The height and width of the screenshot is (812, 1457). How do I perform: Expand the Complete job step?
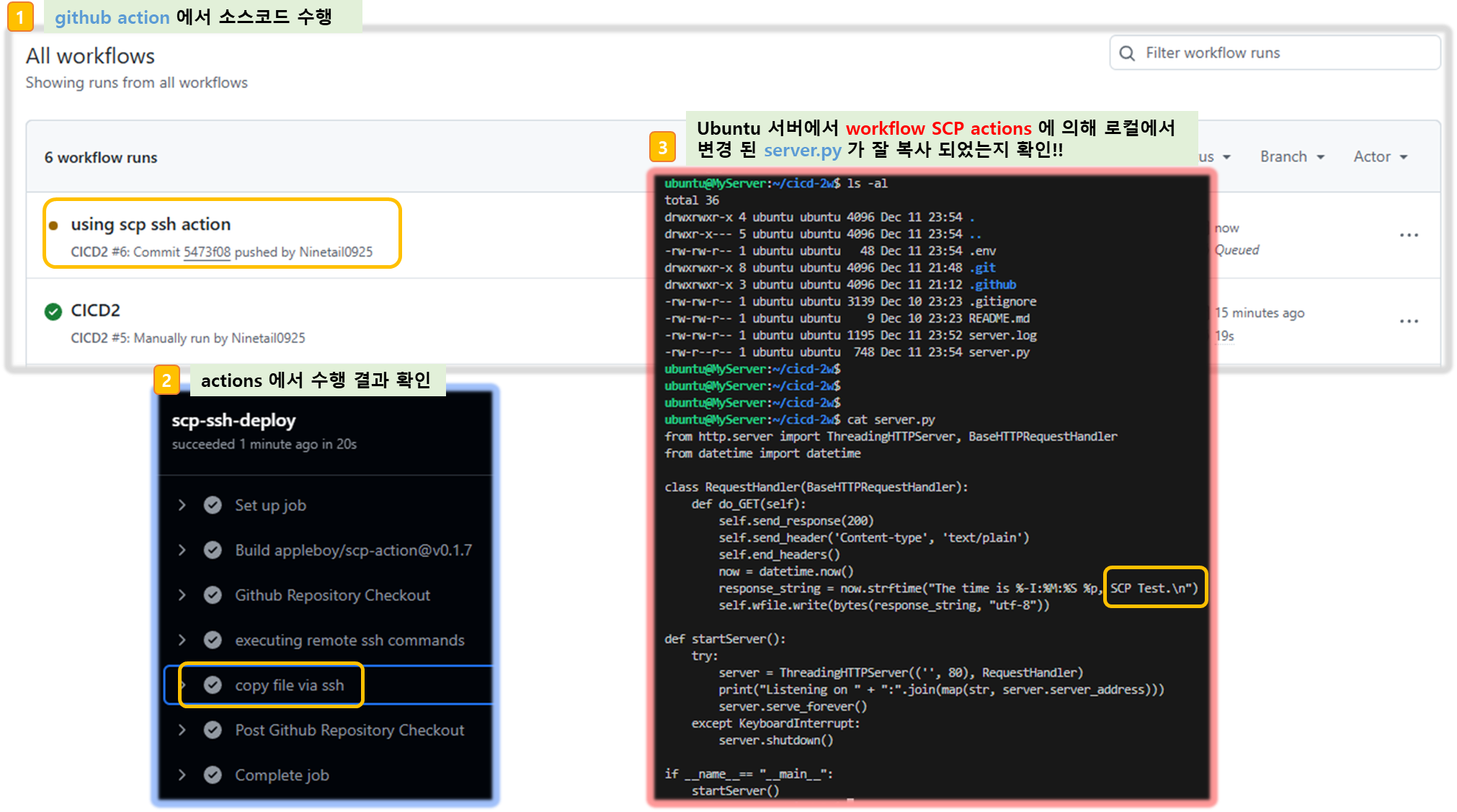click(182, 775)
